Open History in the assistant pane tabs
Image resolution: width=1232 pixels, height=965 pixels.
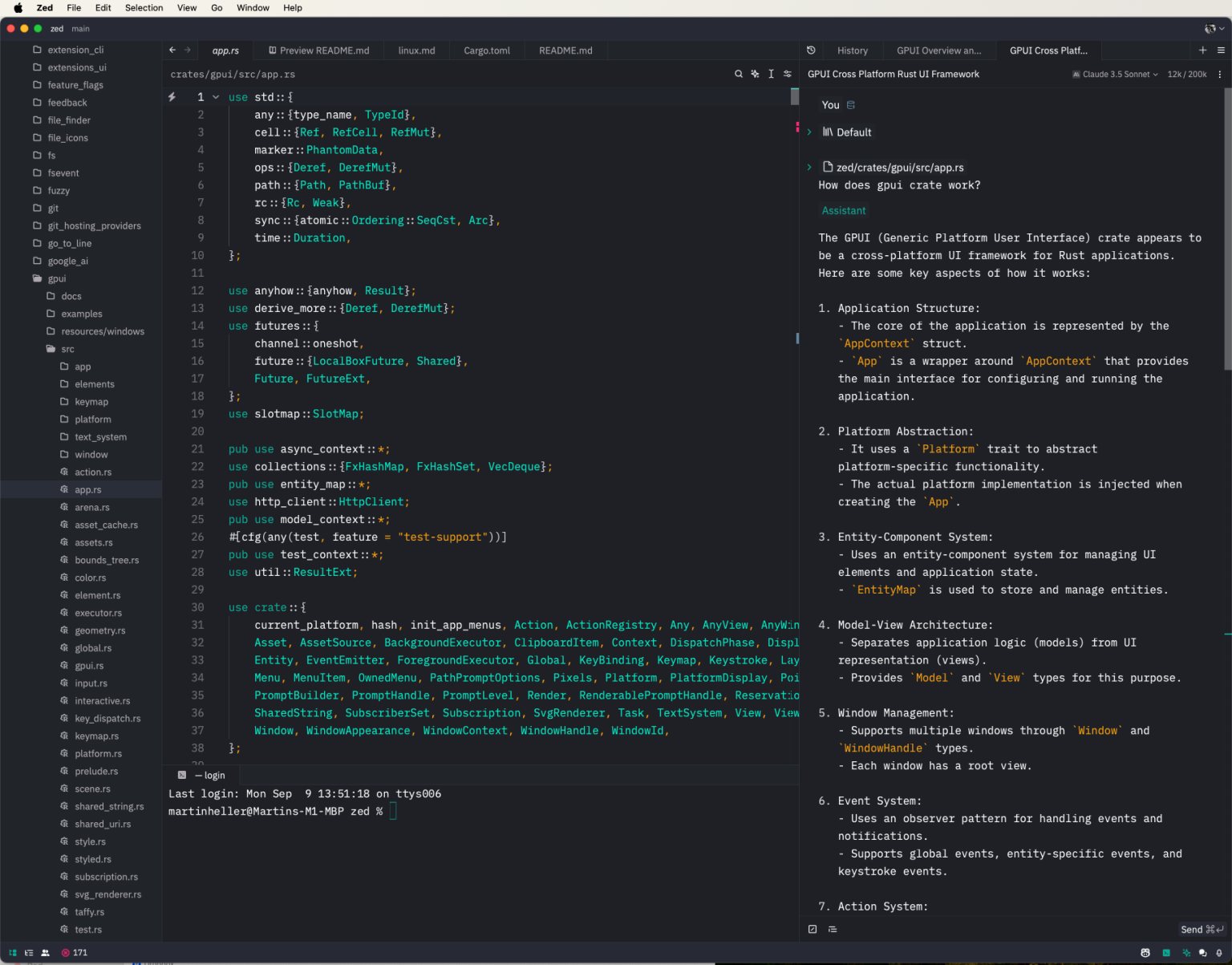[852, 50]
